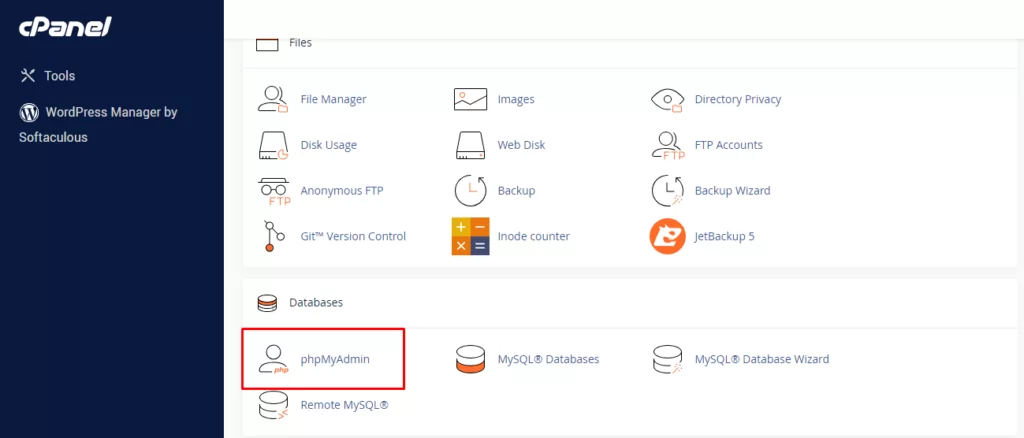The width and height of the screenshot is (1024, 438).
Task: Open the Backup Wizard link
Action: click(x=733, y=191)
